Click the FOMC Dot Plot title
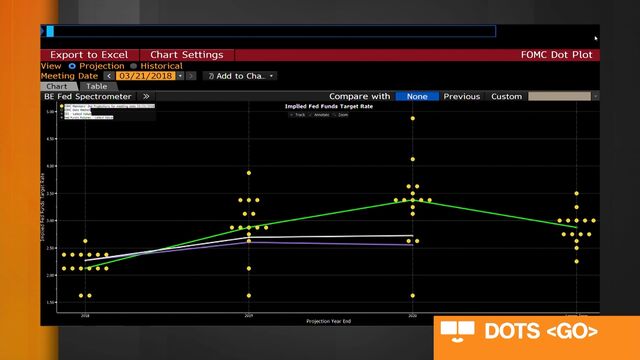 pyautogui.click(x=556, y=55)
